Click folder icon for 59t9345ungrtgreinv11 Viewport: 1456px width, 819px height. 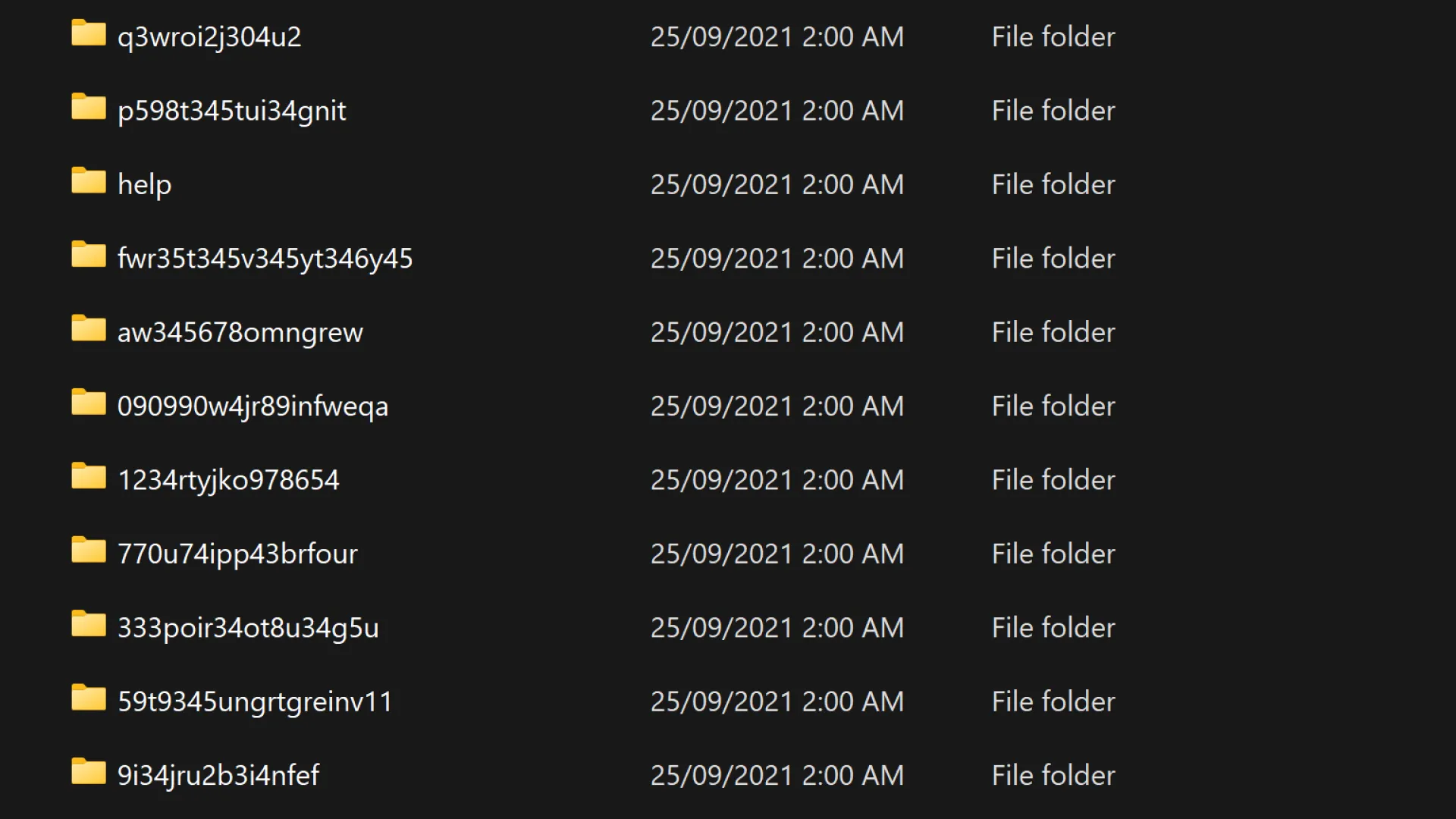pos(89,698)
